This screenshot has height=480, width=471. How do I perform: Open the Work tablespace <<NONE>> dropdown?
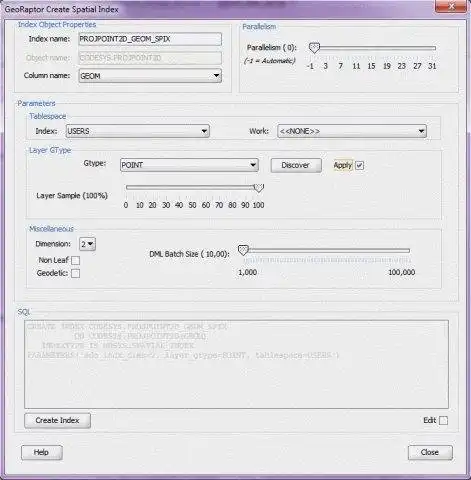pos(352,131)
